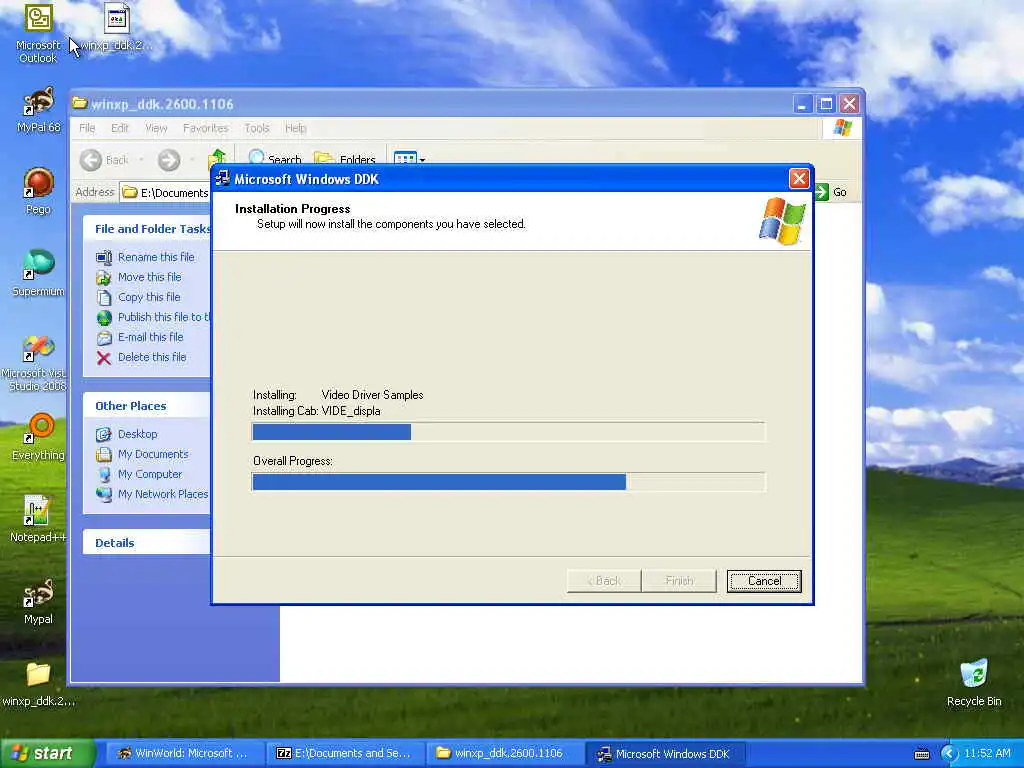Switch to winxp_ddk.2600.1106 taskbar button

pos(505,753)
